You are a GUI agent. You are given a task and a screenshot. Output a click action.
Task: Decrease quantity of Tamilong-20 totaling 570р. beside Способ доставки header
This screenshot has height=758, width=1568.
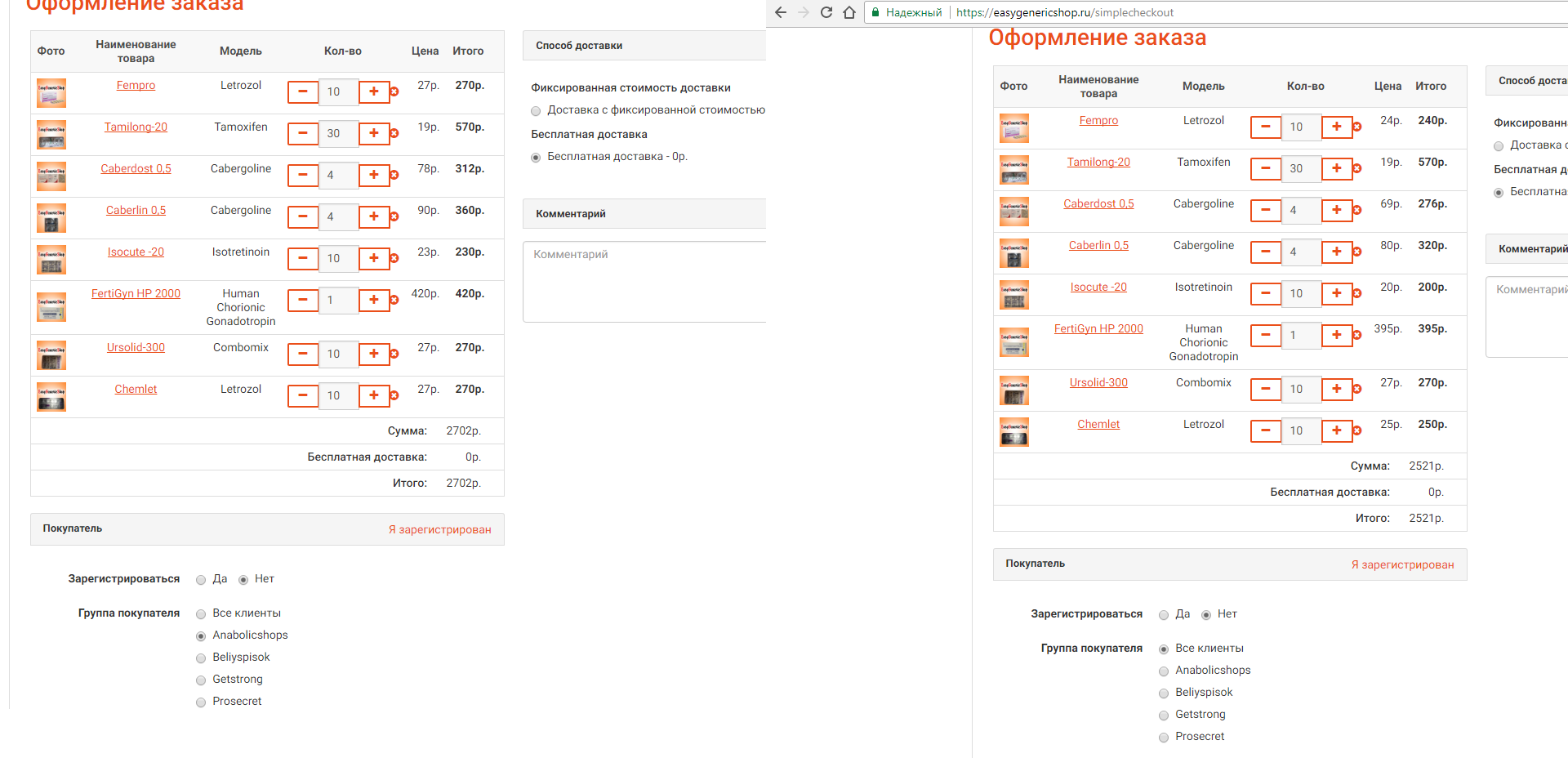pyautogui.click(x=303, y=133)
